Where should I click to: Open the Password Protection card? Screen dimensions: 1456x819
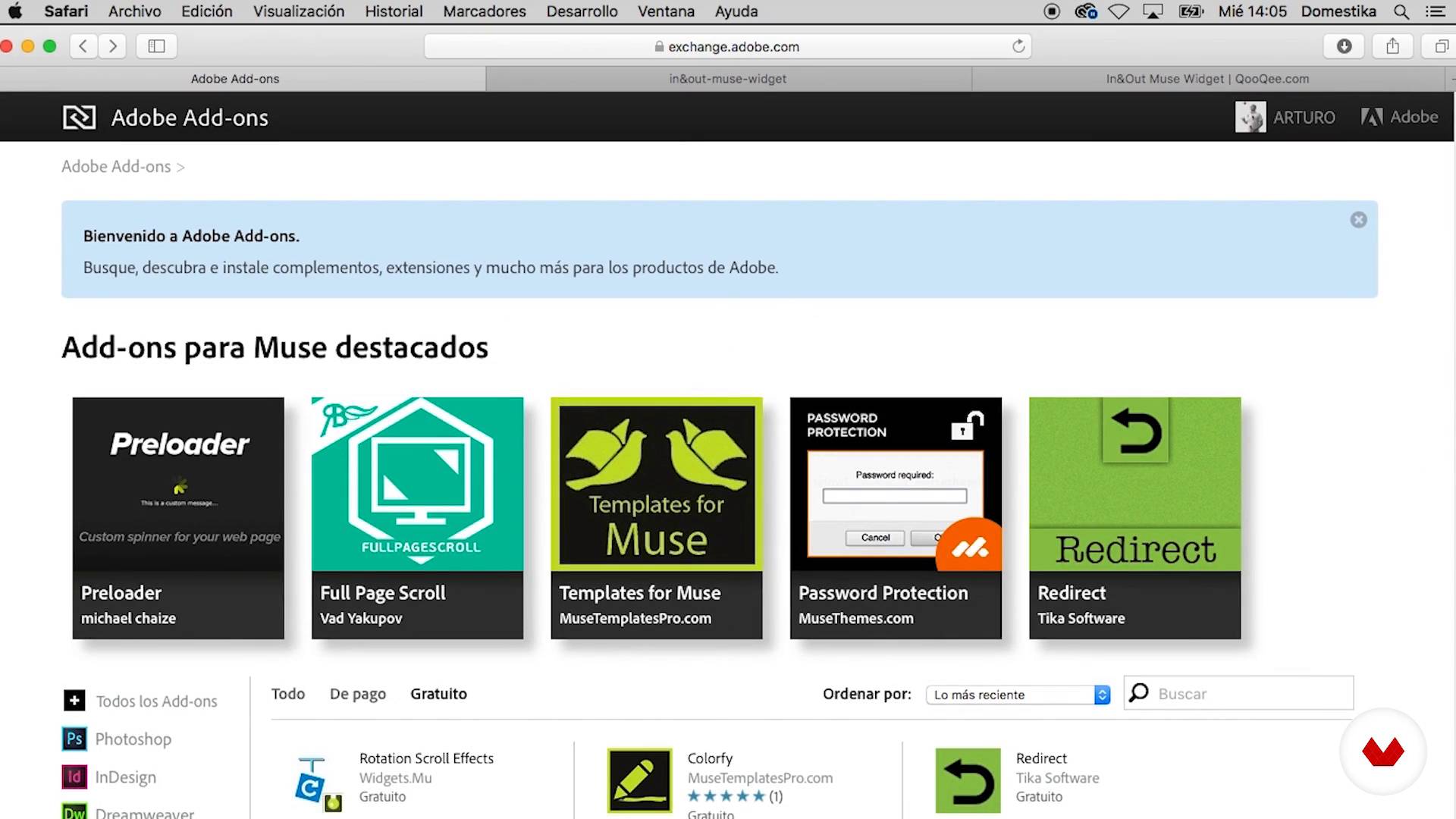896,518
